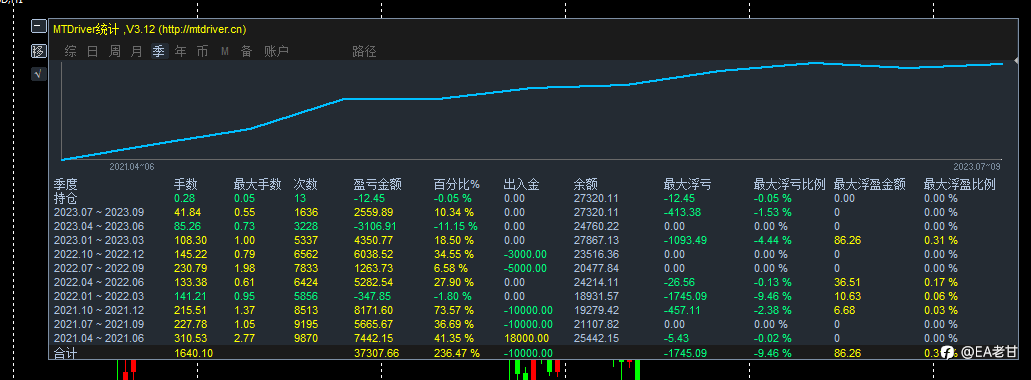Click the 最大浮盈比例 column header

(959, 185)
